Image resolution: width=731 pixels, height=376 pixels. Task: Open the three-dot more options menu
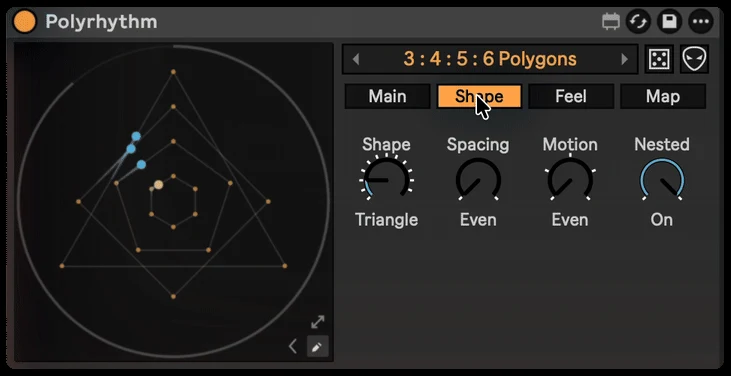pyautogui.click(x=701, y=22)
